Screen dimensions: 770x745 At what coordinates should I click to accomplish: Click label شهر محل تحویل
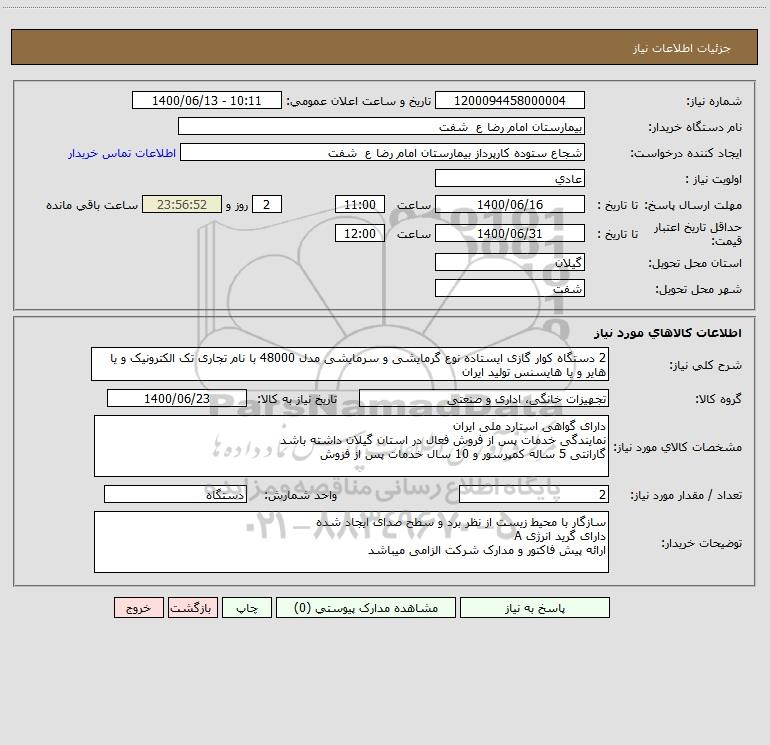click(x=698, y=290)
